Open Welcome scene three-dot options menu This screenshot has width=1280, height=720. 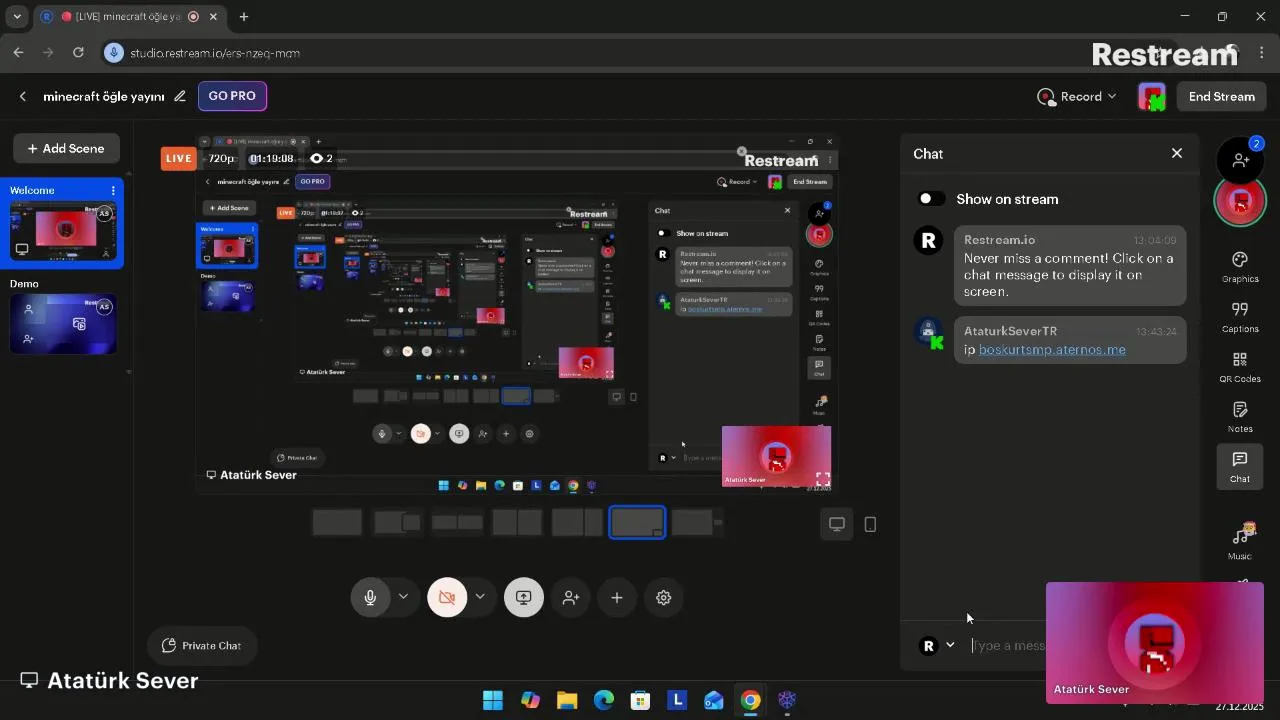tap(113, 190)
